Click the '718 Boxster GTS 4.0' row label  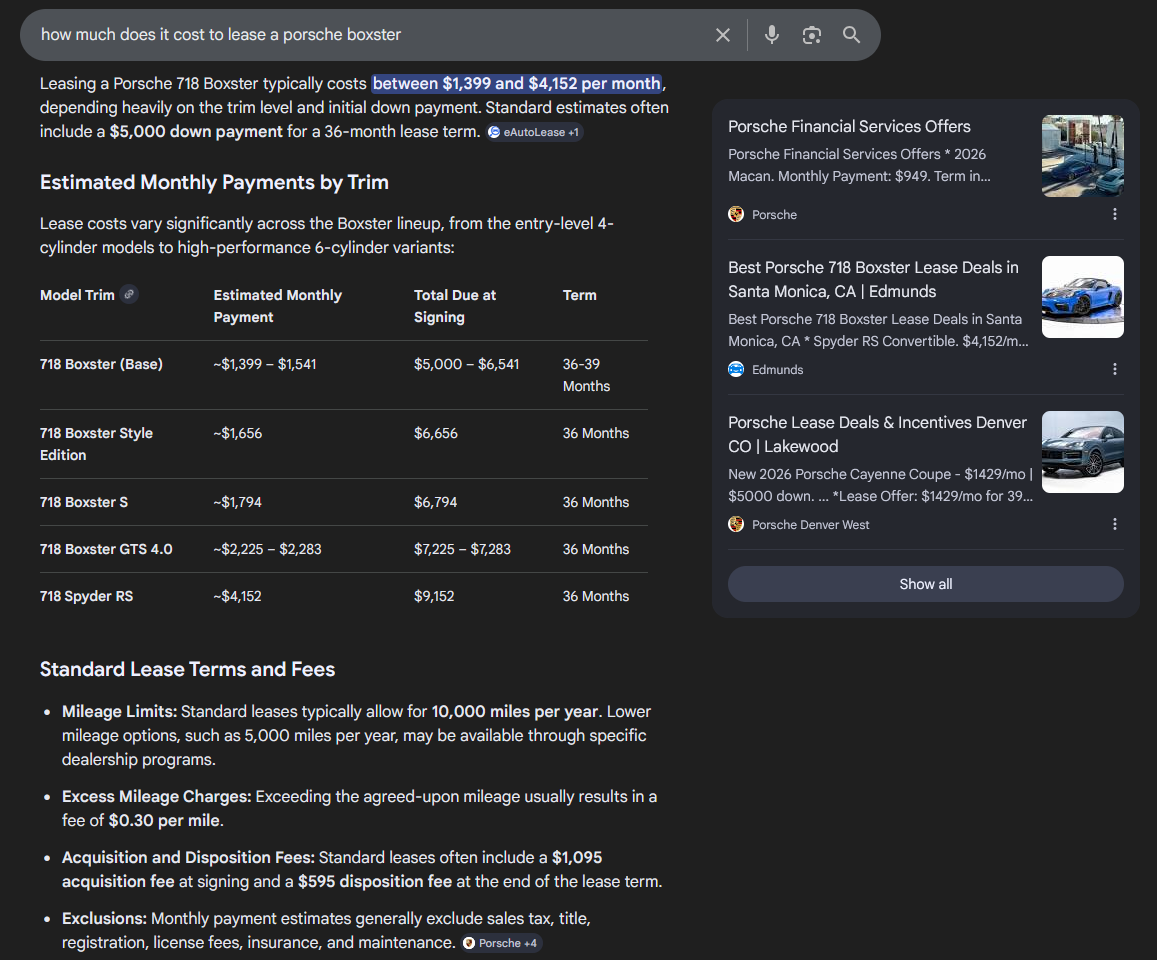point(106,549)
